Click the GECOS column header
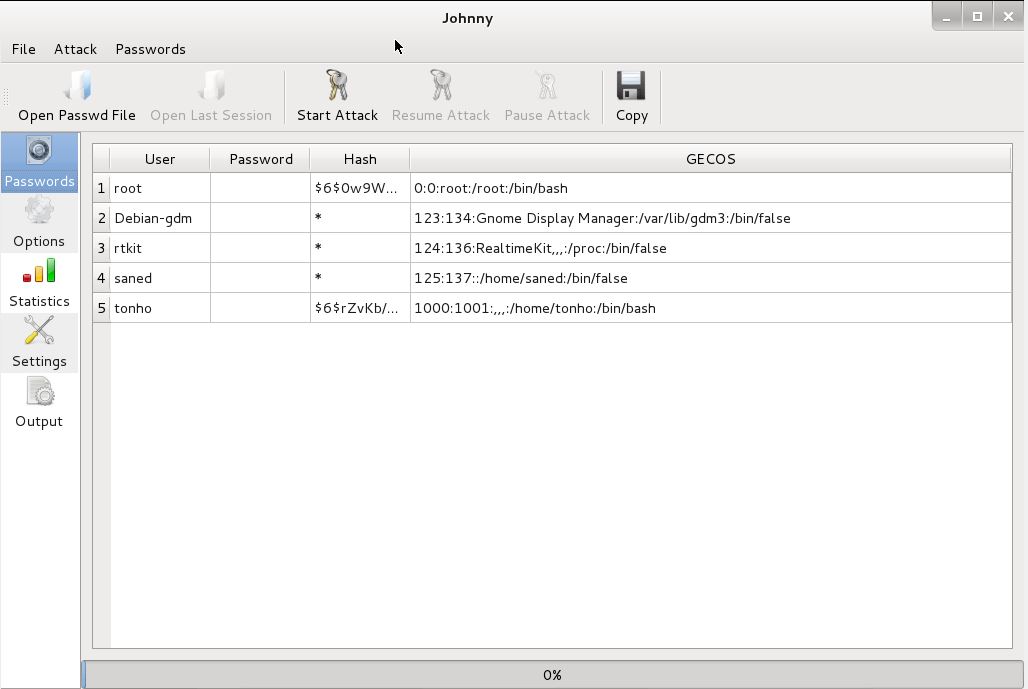Viewport: 1028px width, 689px height. pos(711,159)
